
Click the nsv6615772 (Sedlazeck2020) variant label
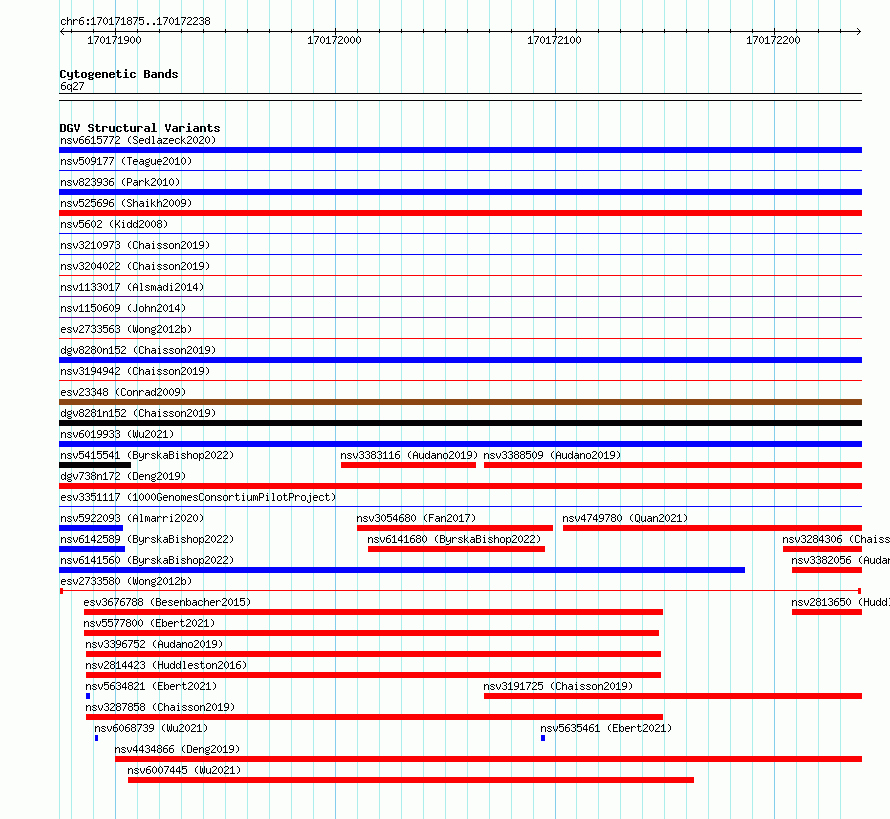click(138, 140)
